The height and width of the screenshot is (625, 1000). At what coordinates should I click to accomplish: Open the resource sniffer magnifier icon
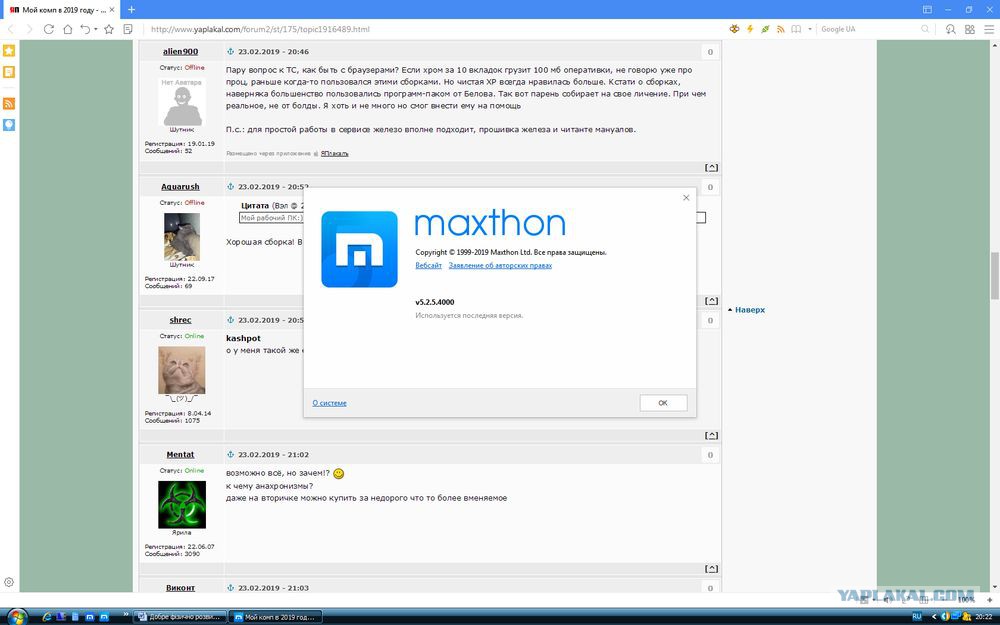click(950, 29)
